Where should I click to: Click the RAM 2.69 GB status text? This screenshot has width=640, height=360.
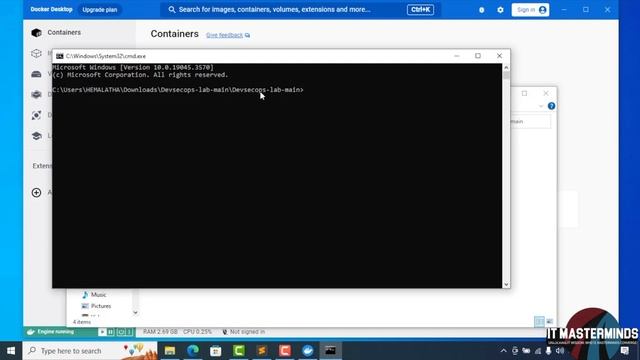[160, 332]
